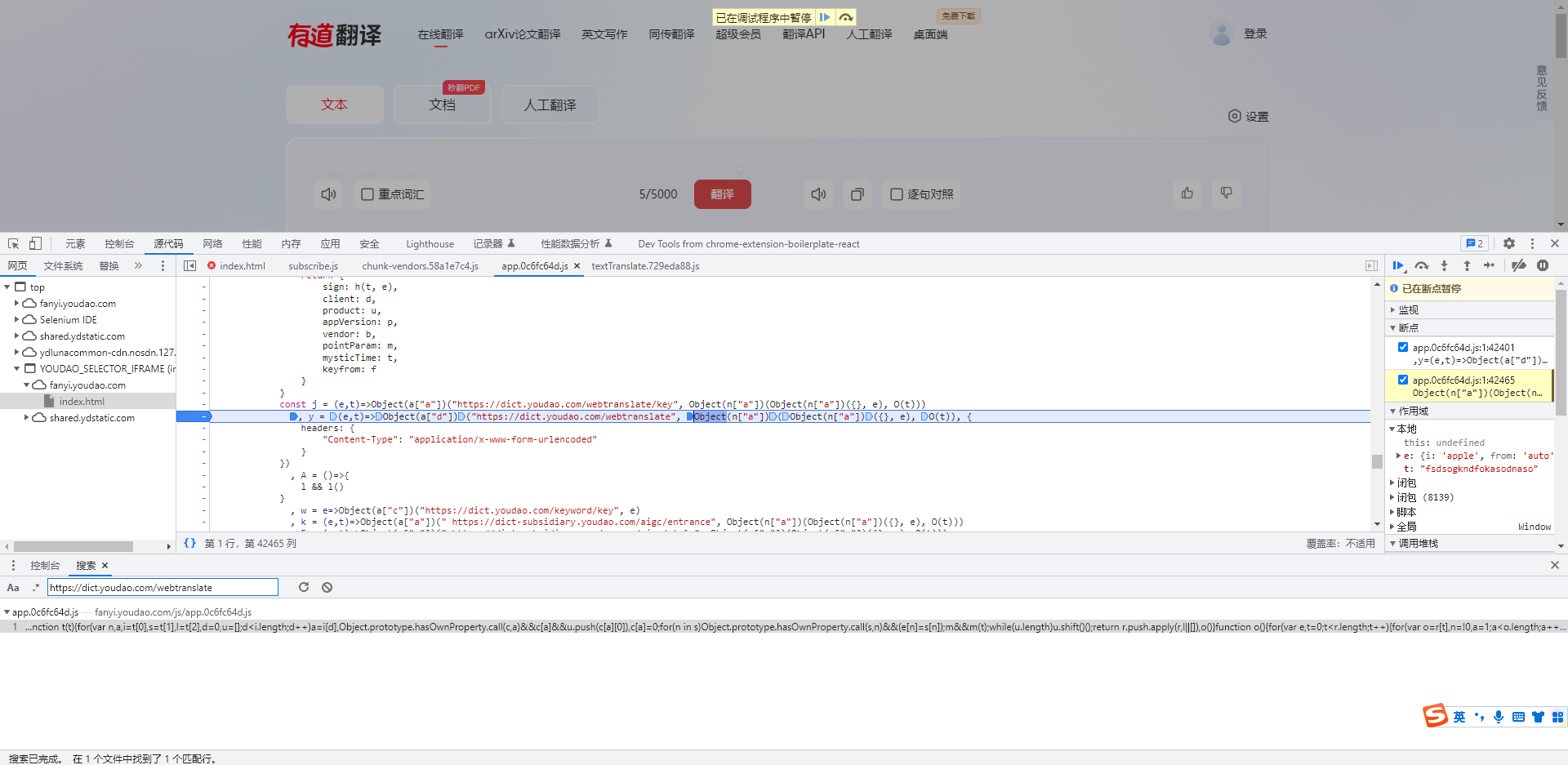Step over the next function call
Image resolution: width=1568 pixels, height=765 pixels.
click(1422, 265)
